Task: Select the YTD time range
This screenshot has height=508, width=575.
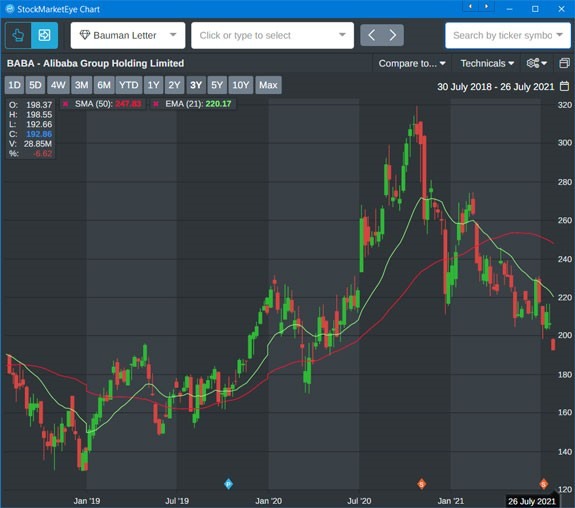Action: pos(129,85)
